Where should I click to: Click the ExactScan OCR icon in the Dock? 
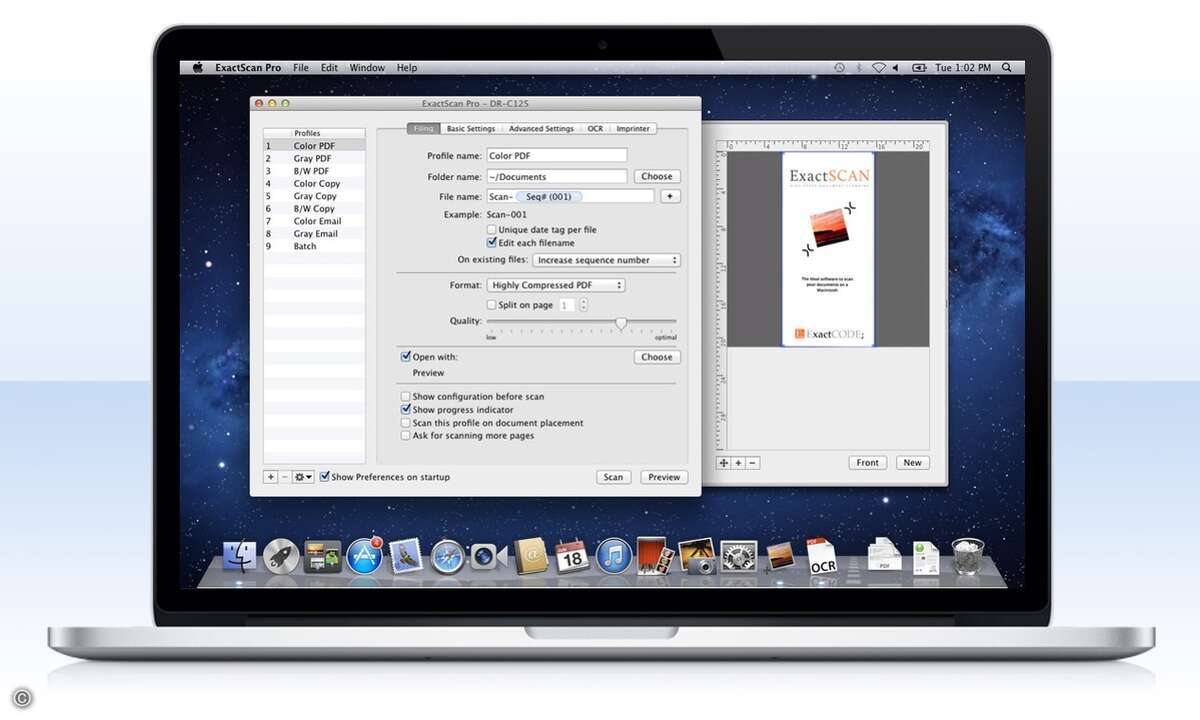pyautogui.click(x=822, y=556)
